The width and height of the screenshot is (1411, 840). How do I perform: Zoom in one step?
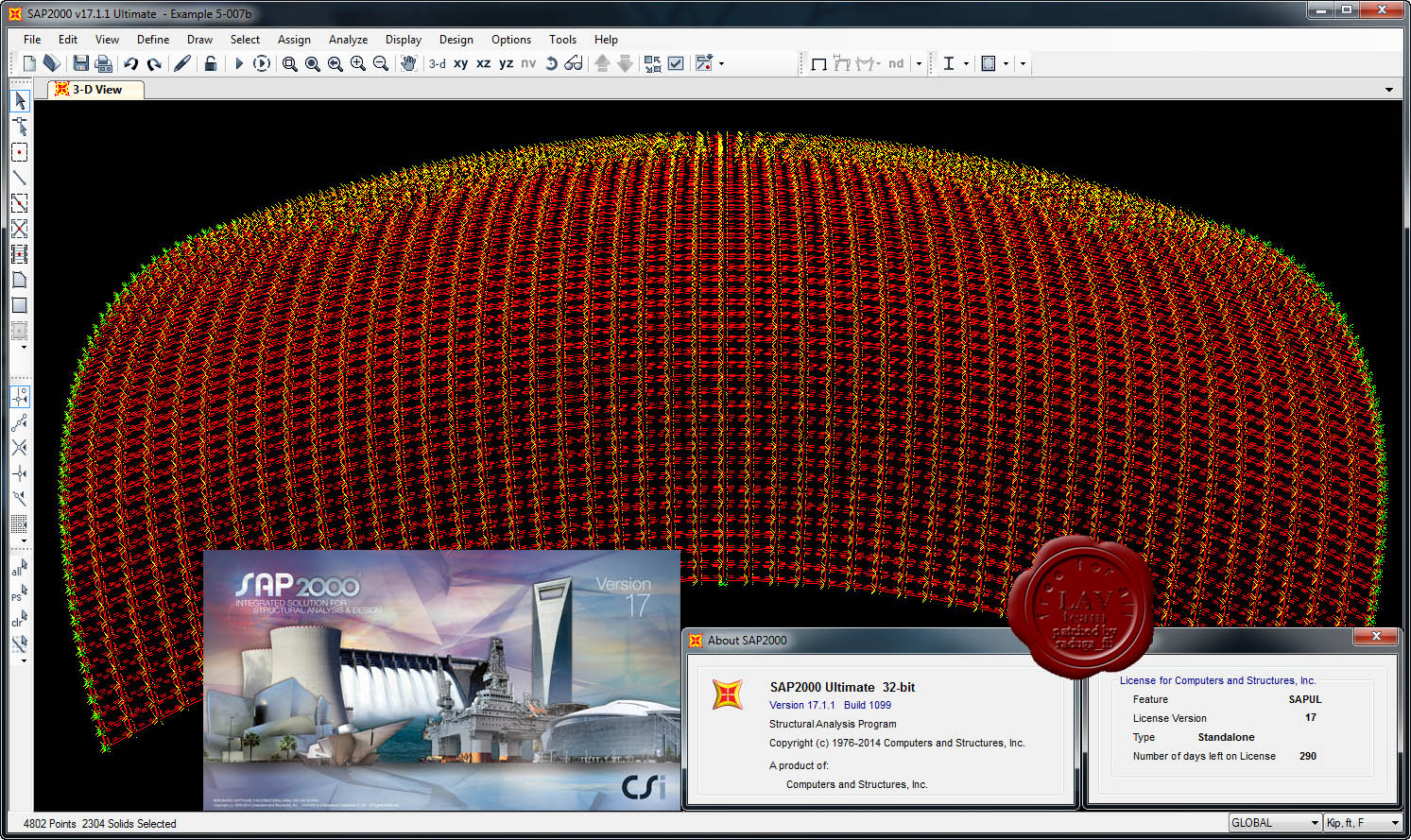[358, 63]
